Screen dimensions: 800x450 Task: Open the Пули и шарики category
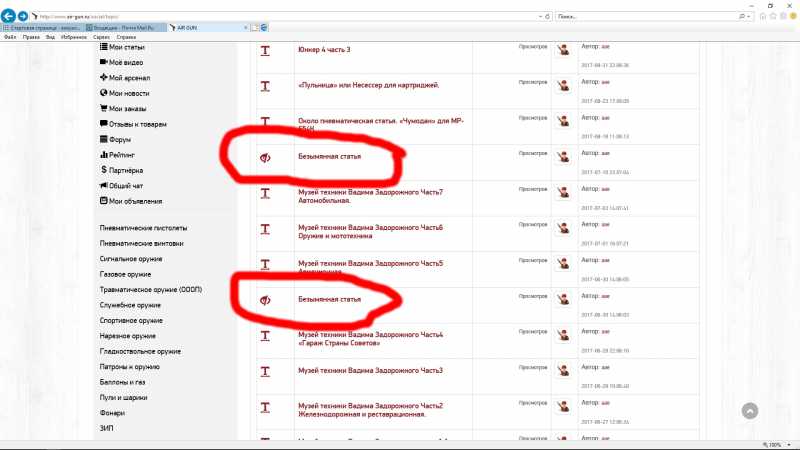point(123,397)
